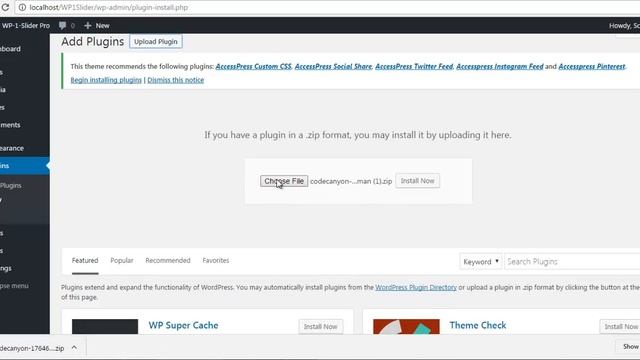Viewport: 640px width, 360px height.
Task: Click the Upload Plugin button
Action: [x=156, y=42]
